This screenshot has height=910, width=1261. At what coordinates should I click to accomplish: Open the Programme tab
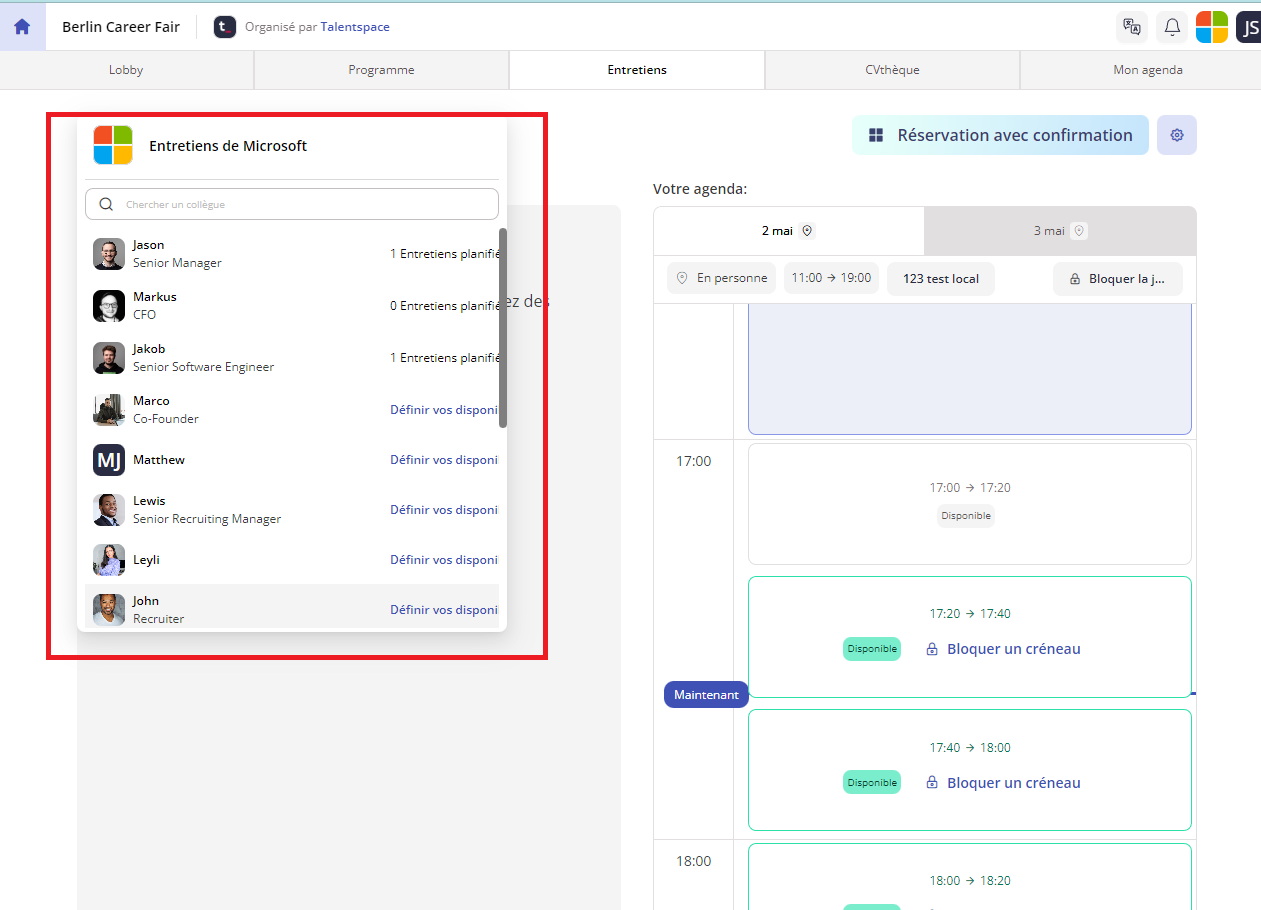[381, 70]
